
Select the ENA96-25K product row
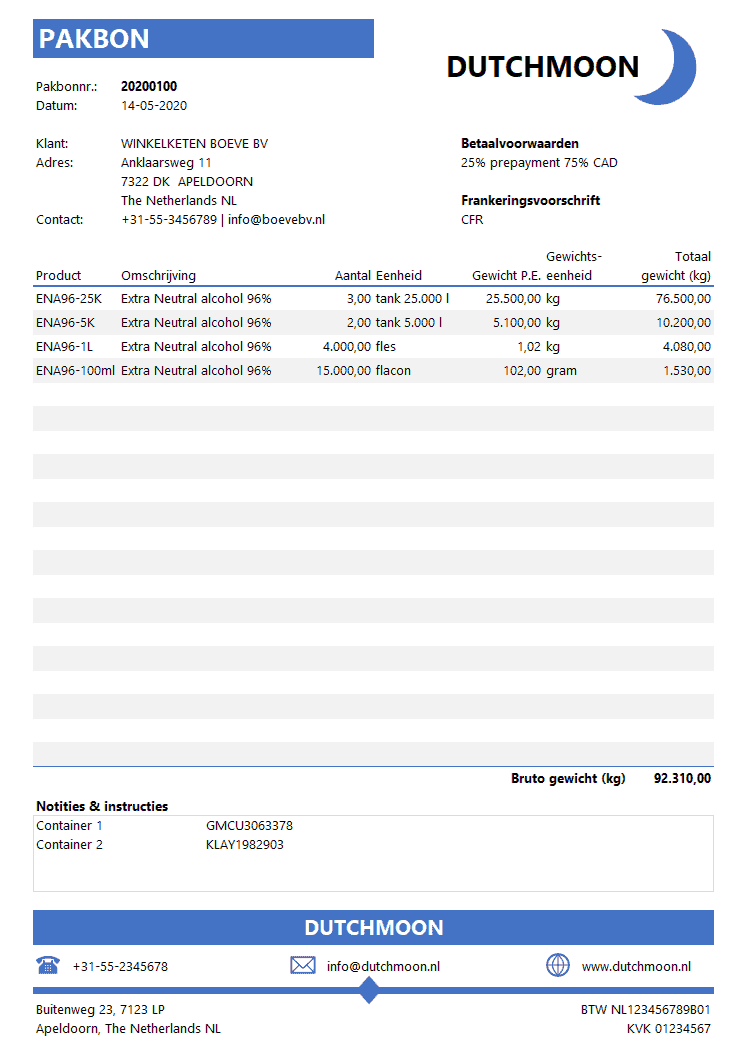[x=372, y=298]
